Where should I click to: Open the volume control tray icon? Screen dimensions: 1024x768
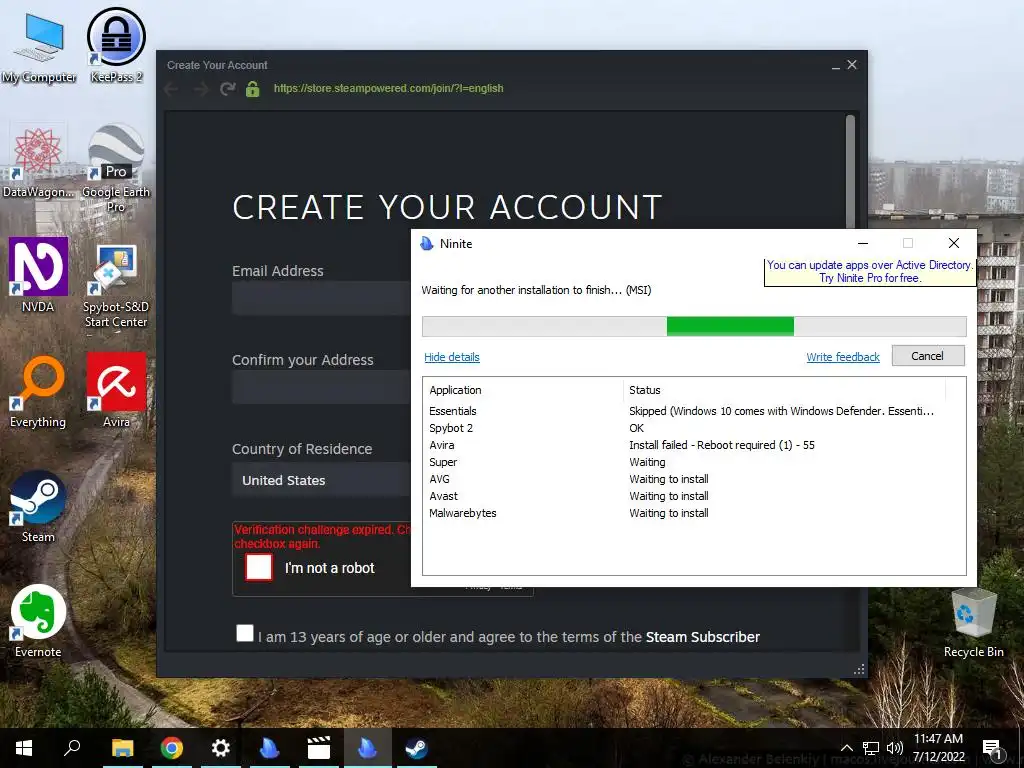click(x=895, y=748)
